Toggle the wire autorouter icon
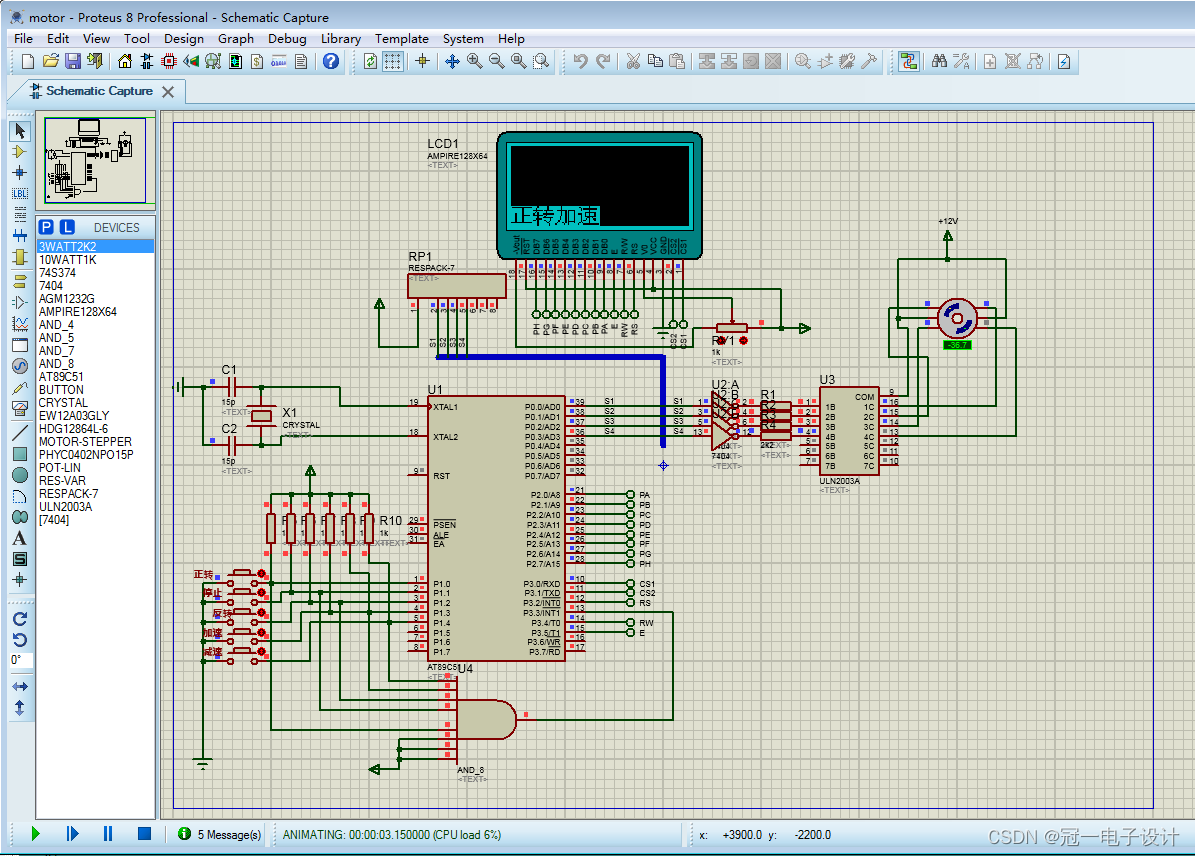Image resolution: width=1195 pixels, height=856 pixels. point(908,61)
